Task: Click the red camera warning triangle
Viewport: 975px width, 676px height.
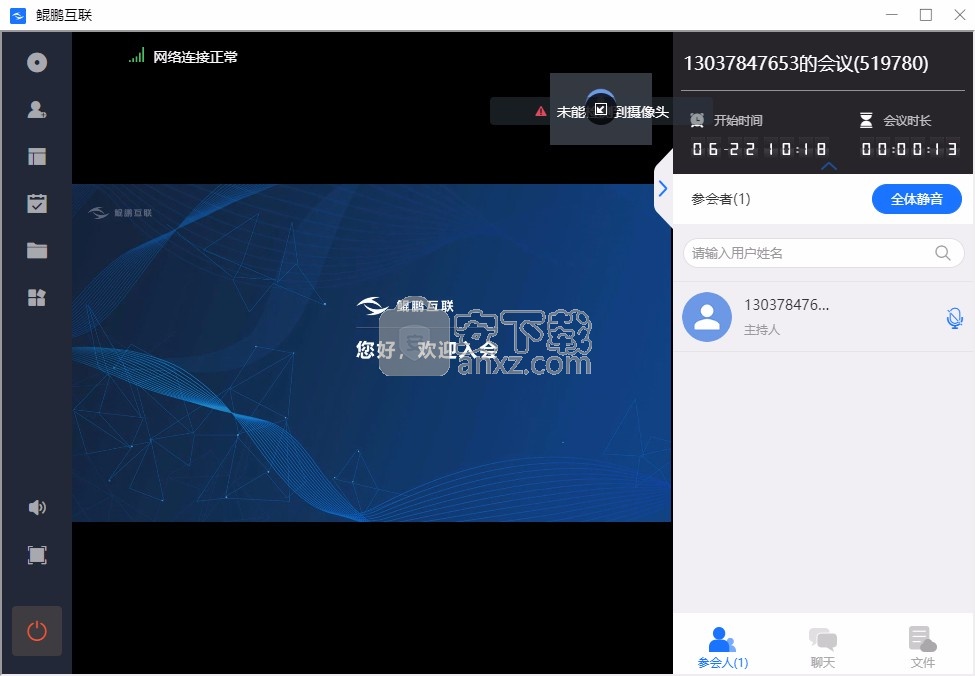Action: [x=541, y=111]
